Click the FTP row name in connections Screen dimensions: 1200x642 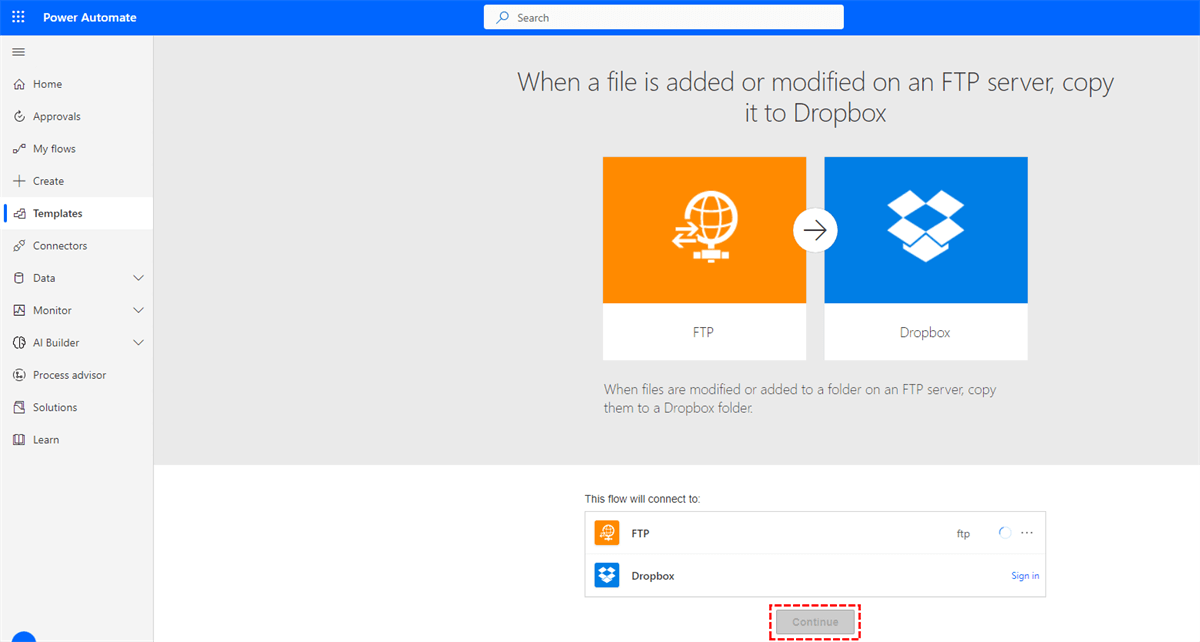pyautogui.click(x=640, y=534)
